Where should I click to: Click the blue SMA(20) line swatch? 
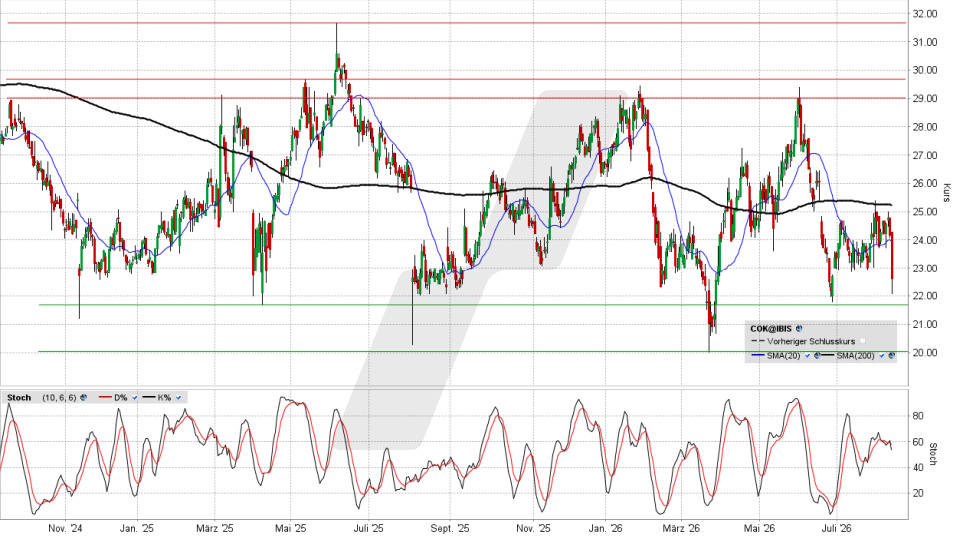[758, 355]
